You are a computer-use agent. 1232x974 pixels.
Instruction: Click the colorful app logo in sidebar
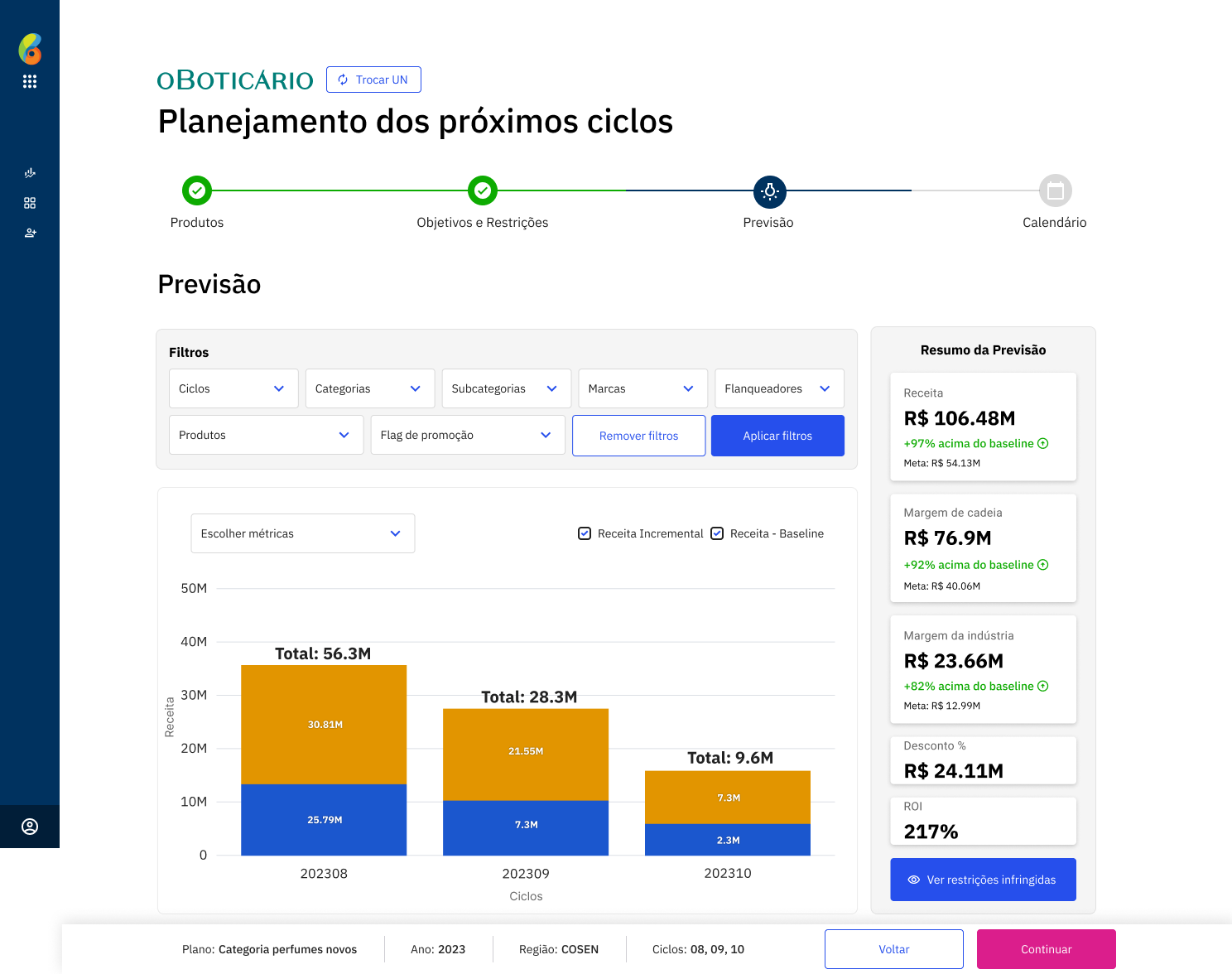coord(30,49)
